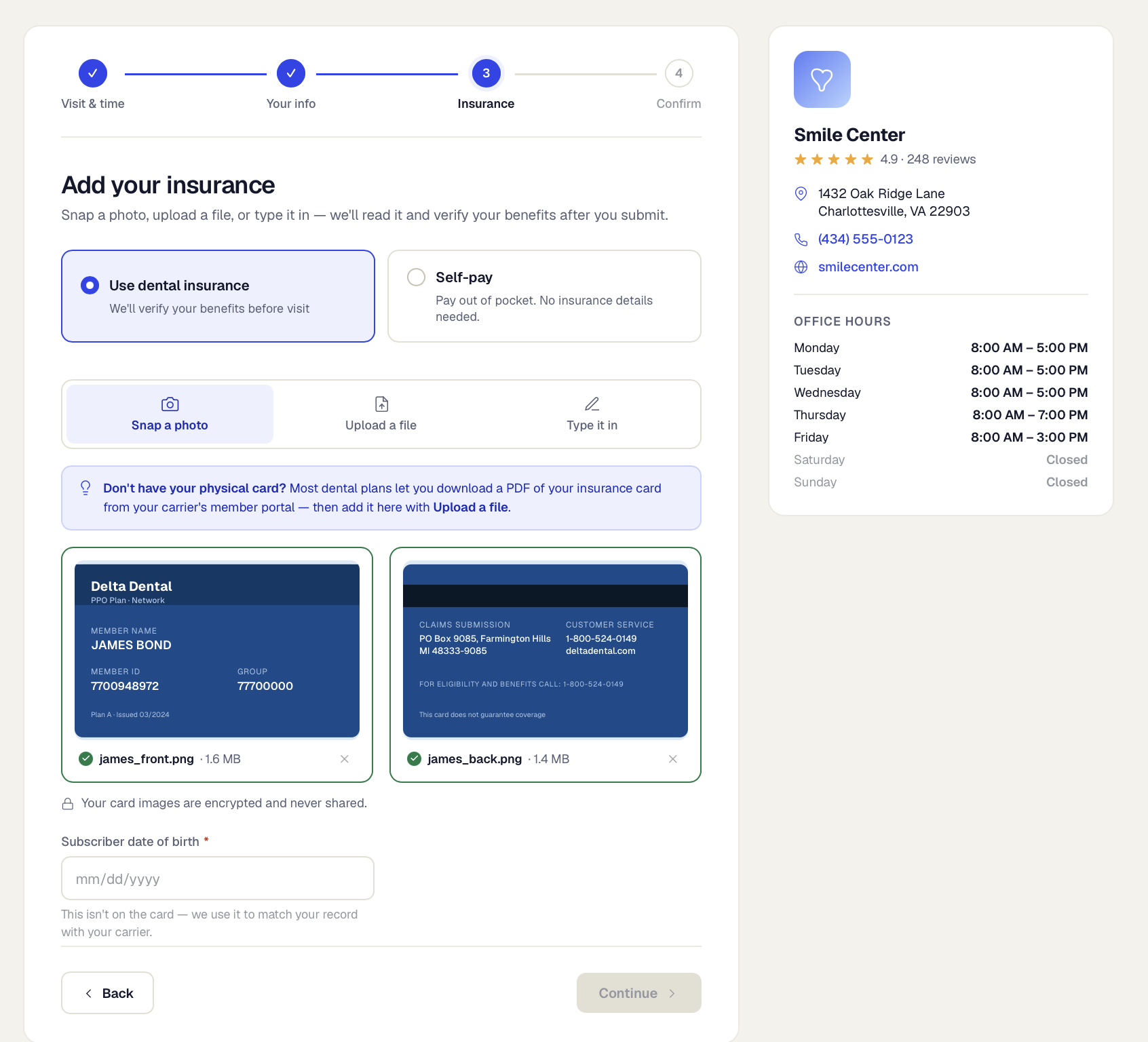Click the camera icon in Snap a photo
1148x1042 pixels.
point(170,404)
